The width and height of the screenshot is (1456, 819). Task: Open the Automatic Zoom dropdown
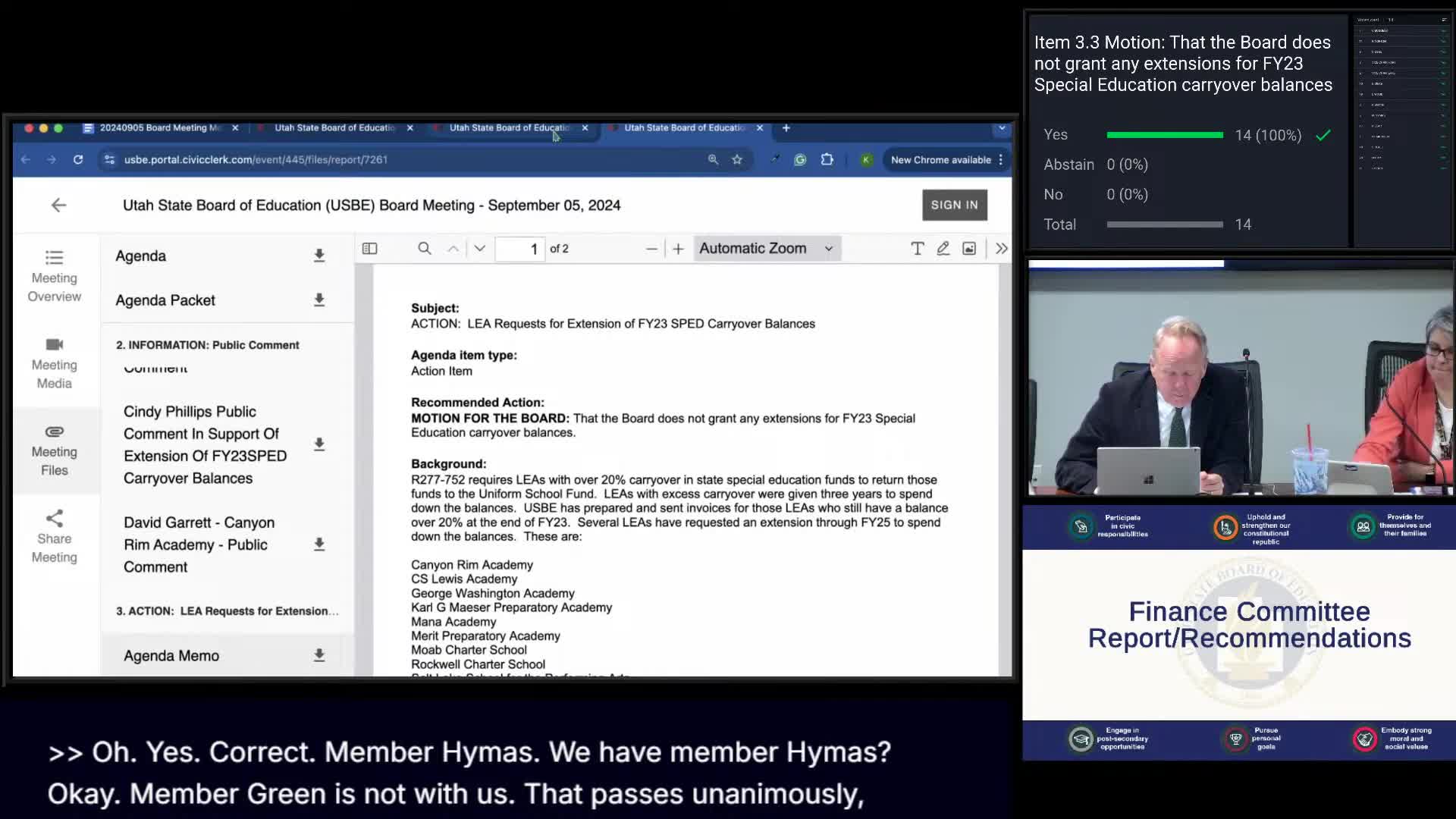click(766, 249)
